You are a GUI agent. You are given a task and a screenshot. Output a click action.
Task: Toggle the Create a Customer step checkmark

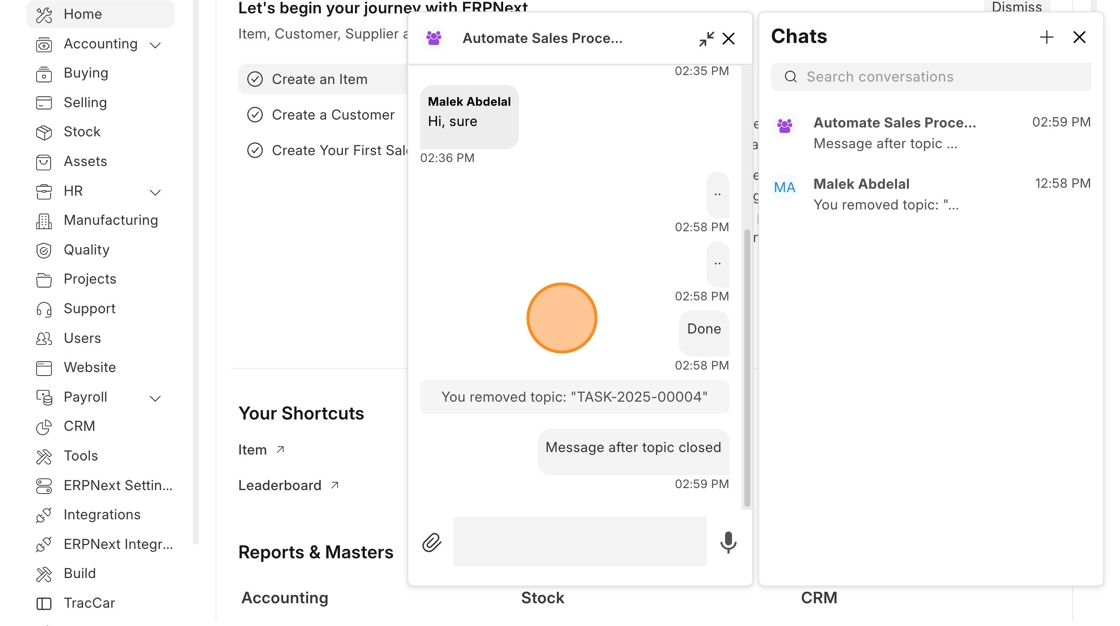coord(255,115)
